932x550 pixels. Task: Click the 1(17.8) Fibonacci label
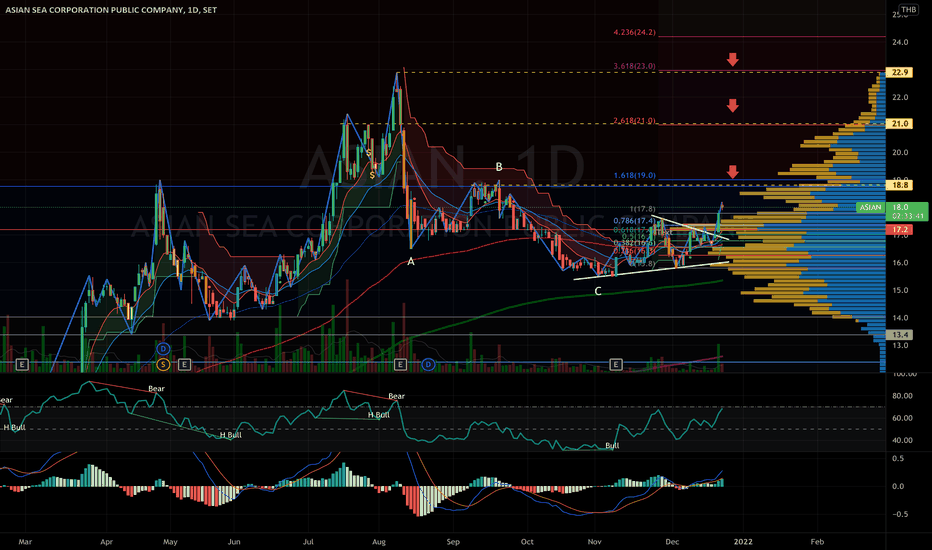643,209
